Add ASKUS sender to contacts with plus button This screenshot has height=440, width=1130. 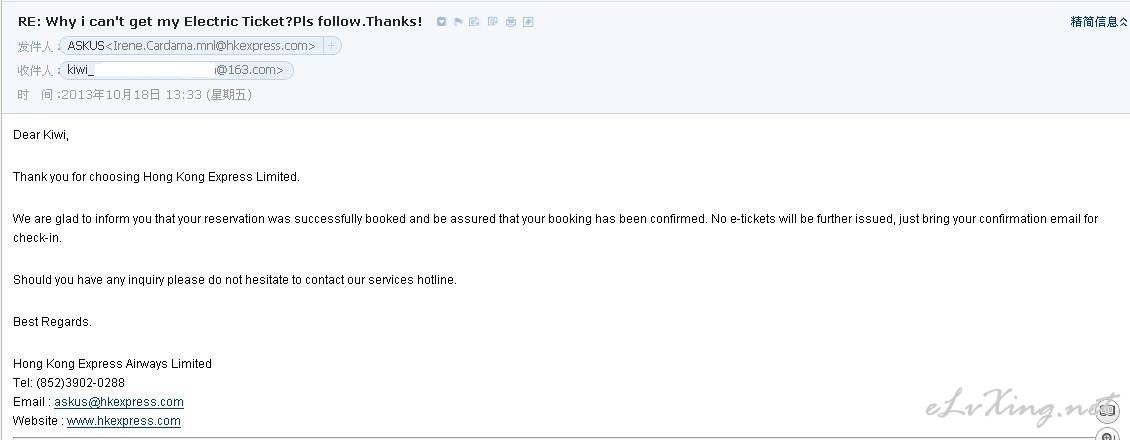[x=332, y=46]
